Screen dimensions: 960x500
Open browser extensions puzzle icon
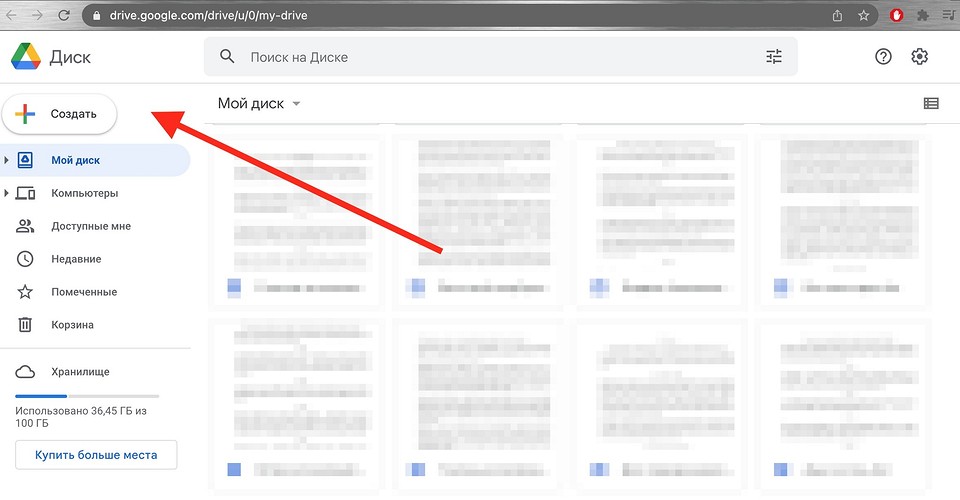(922, 16)
